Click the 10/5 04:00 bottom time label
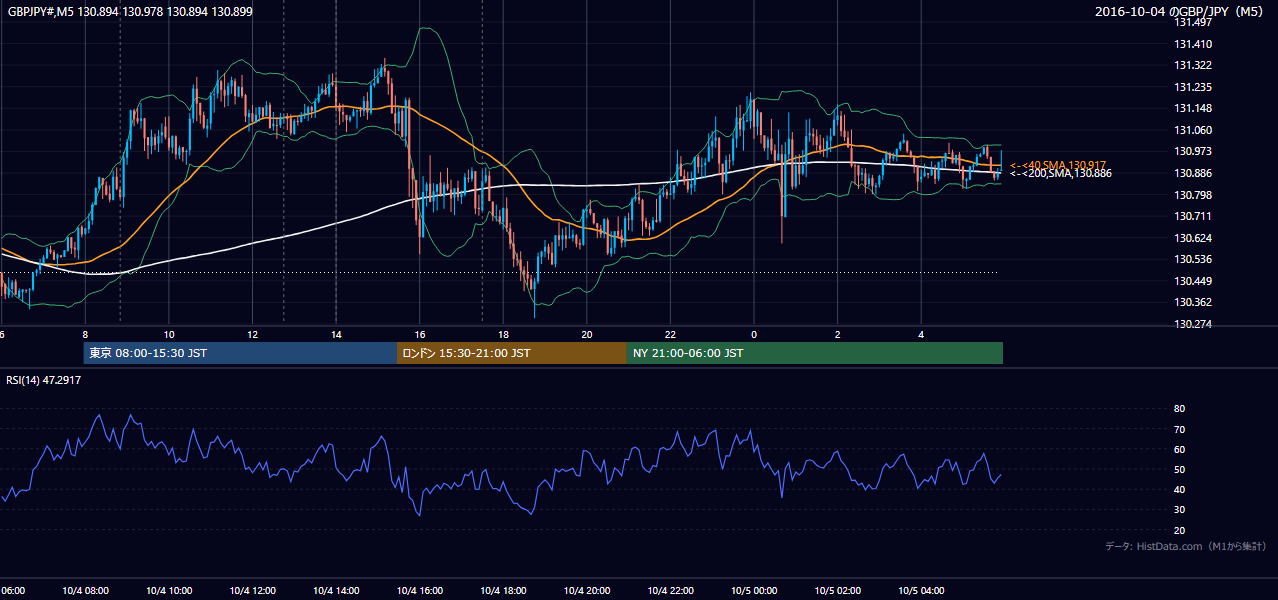 click(920, 590)
